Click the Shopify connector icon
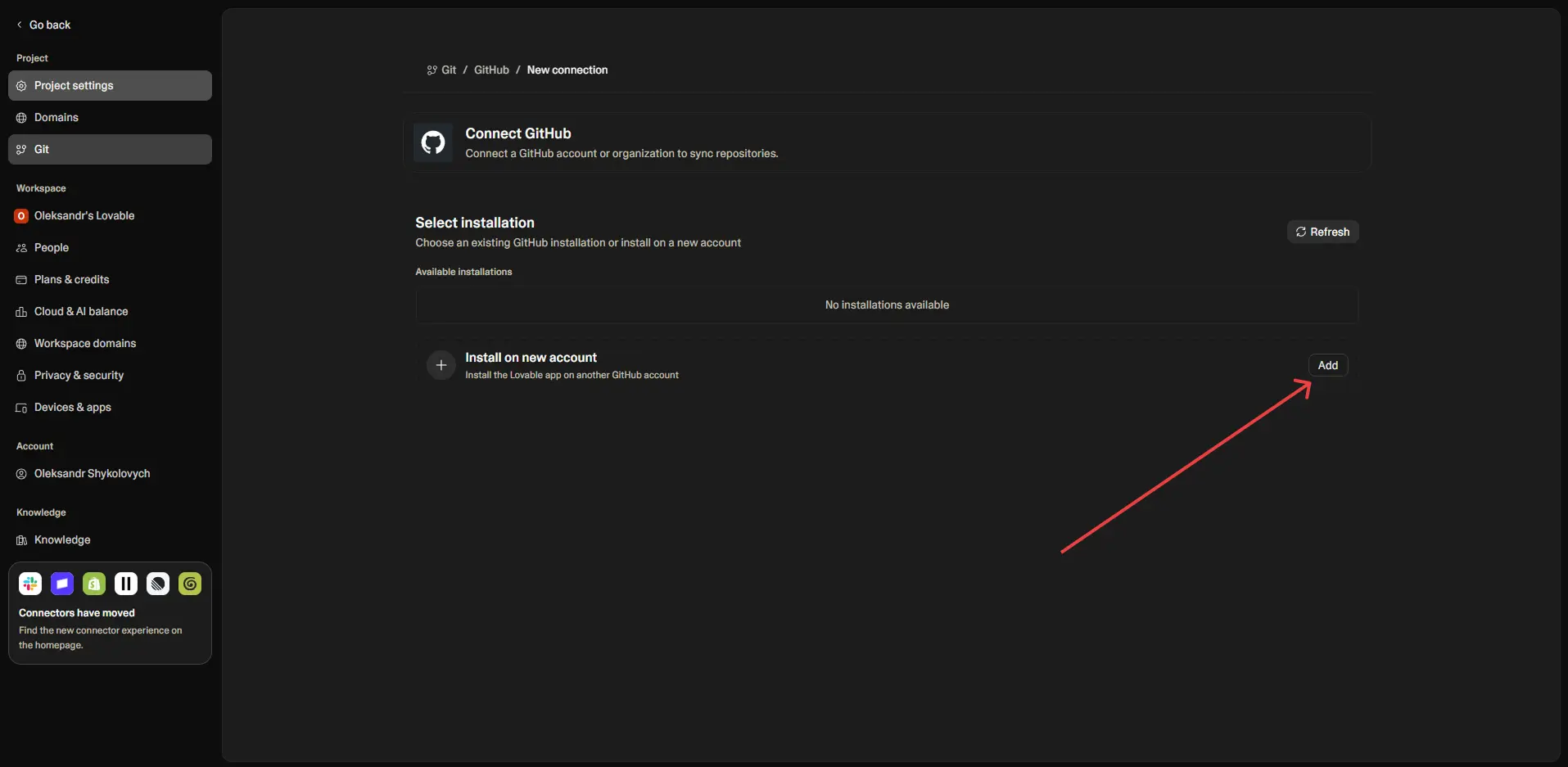 pos(94,584)
